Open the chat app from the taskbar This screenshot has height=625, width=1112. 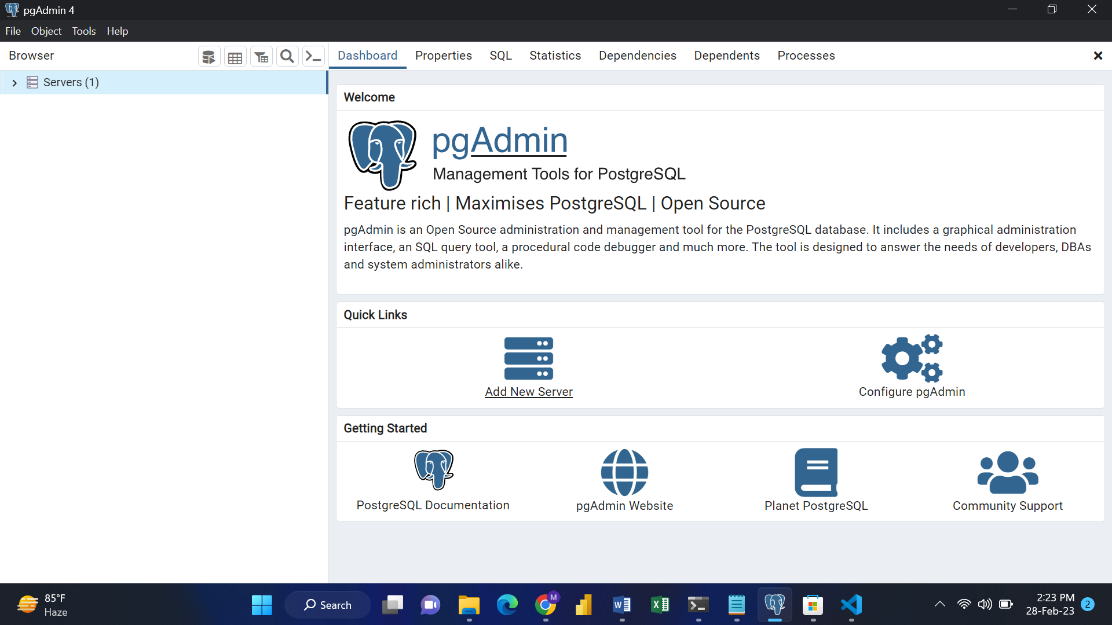point(430,605)
